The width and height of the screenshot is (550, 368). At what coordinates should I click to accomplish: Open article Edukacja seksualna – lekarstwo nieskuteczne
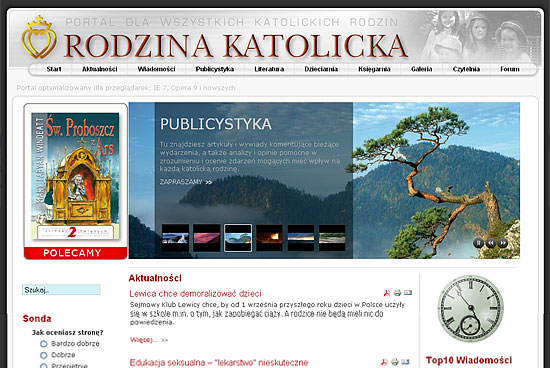click(219, 362)
